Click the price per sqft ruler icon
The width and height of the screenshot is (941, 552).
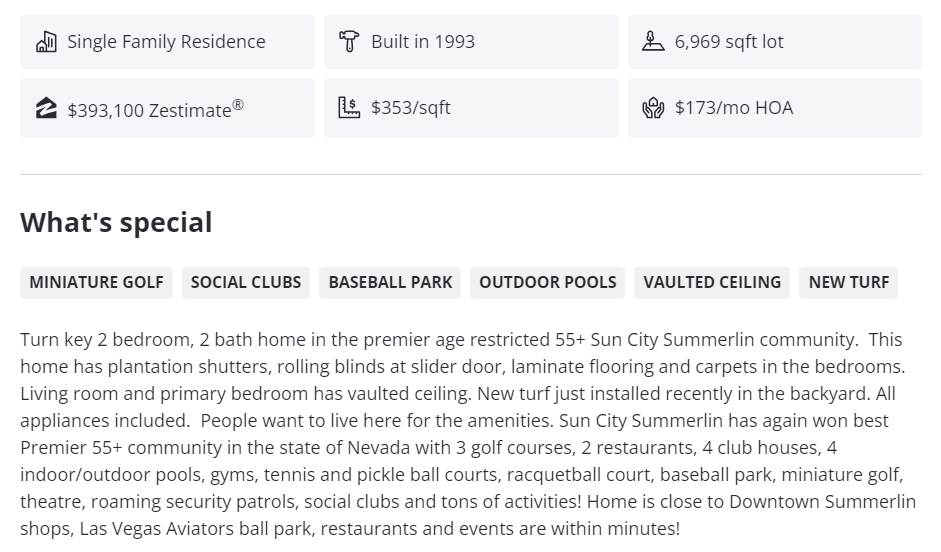349,108
